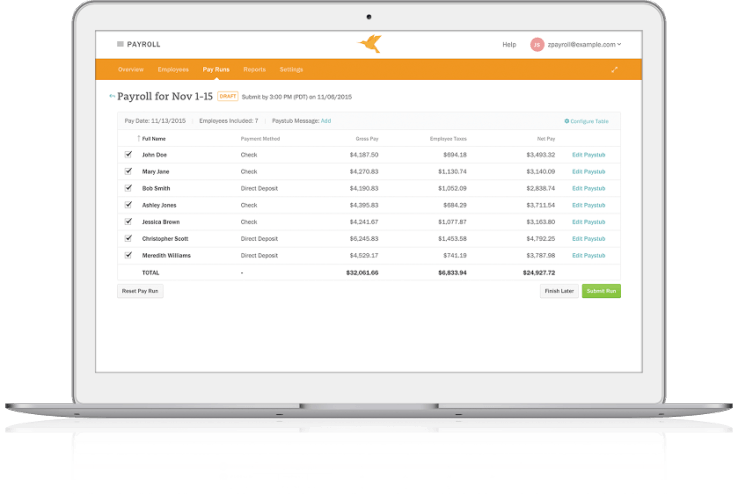Image resolution: width=738 pixels, height=494 pixels.
Task: Open the zpayroll@example.com account dropdown
Action: click(x=584, y=44)
